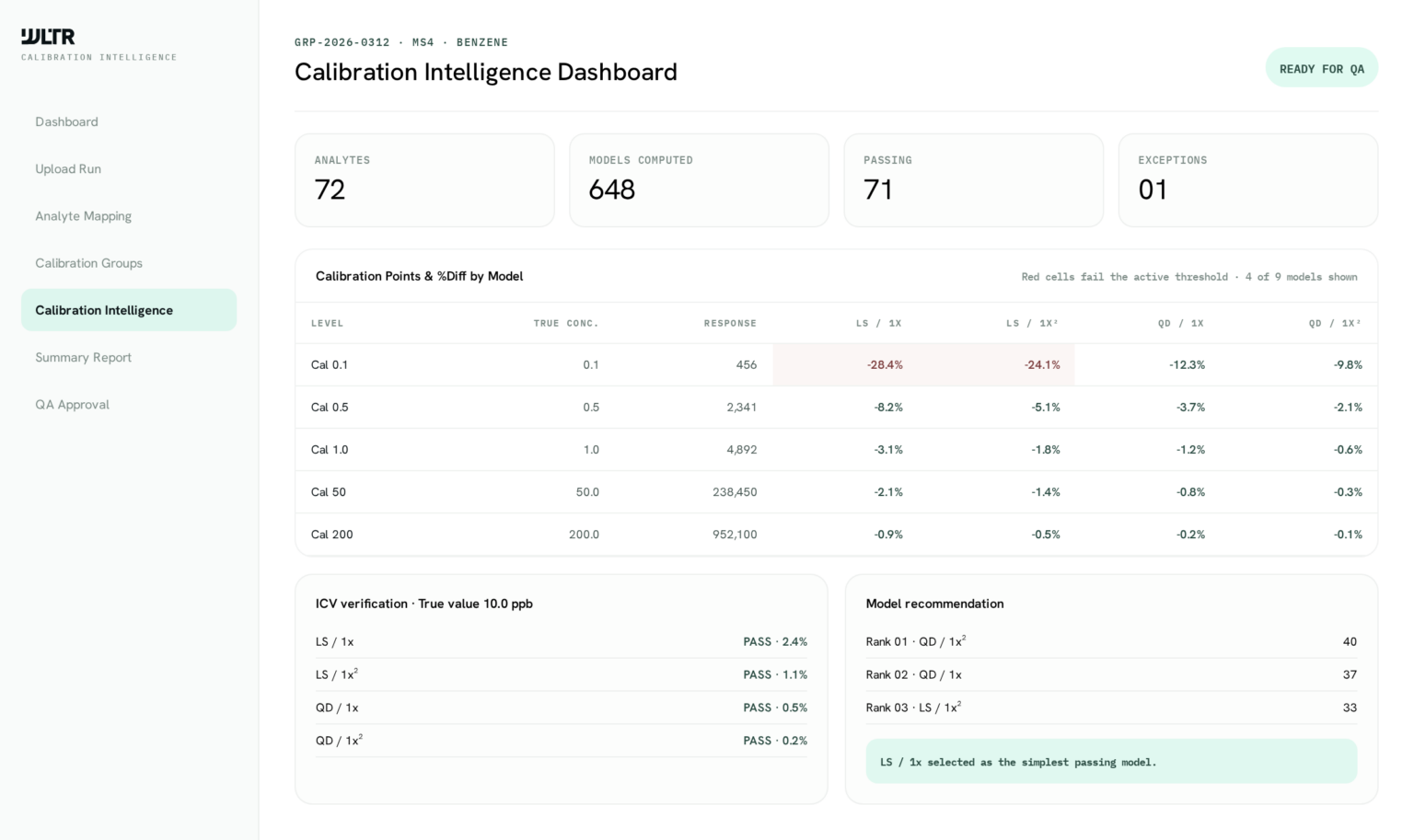Viewport: 1414px width, 840px height.
Task: Click response value 4,892
Action: pyautogui.click(x=741, y=449)
